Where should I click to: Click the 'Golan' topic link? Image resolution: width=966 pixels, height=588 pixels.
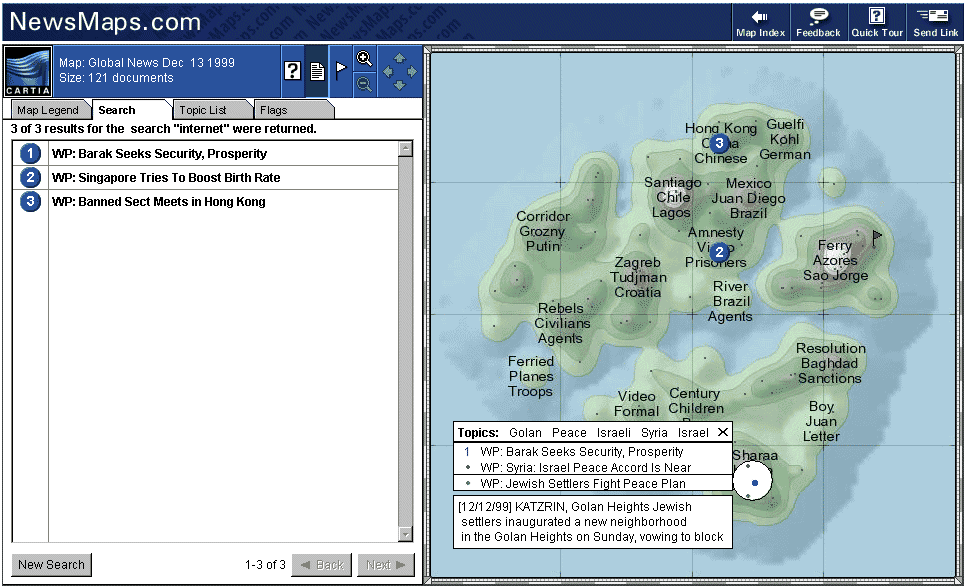(x=524, y=432)
